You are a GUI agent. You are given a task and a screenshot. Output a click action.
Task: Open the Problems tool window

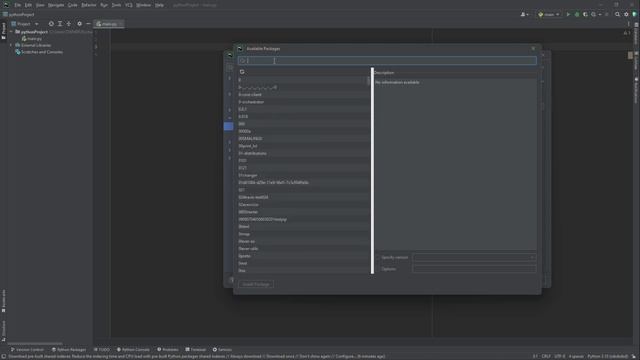pyautogui.click(x=168, y=350)
